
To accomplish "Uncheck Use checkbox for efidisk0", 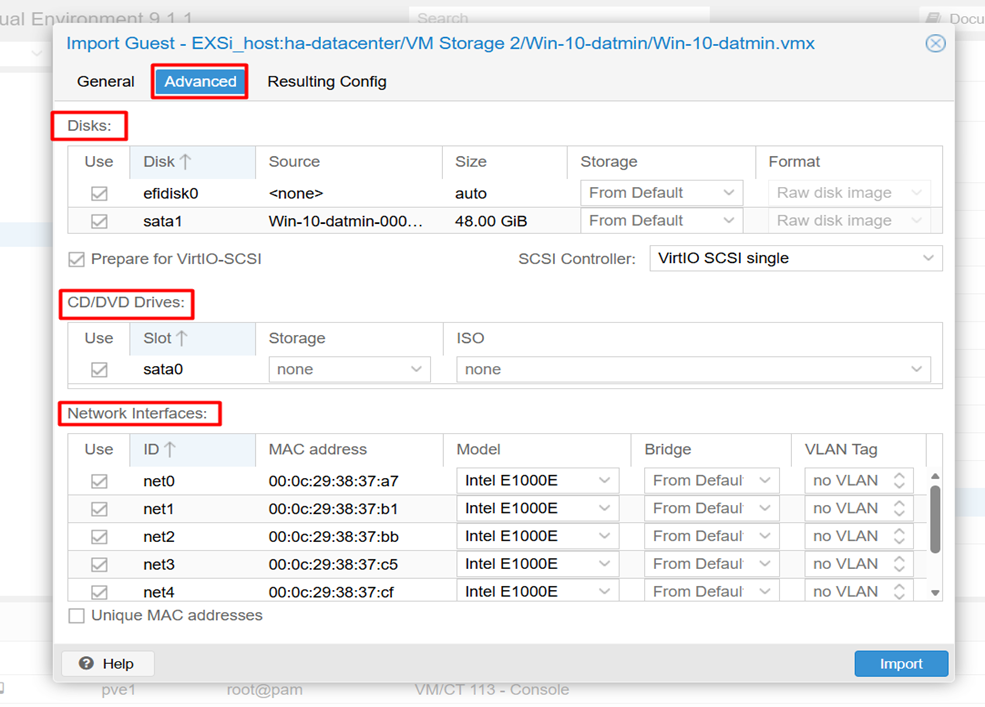I will pos(99,194).
